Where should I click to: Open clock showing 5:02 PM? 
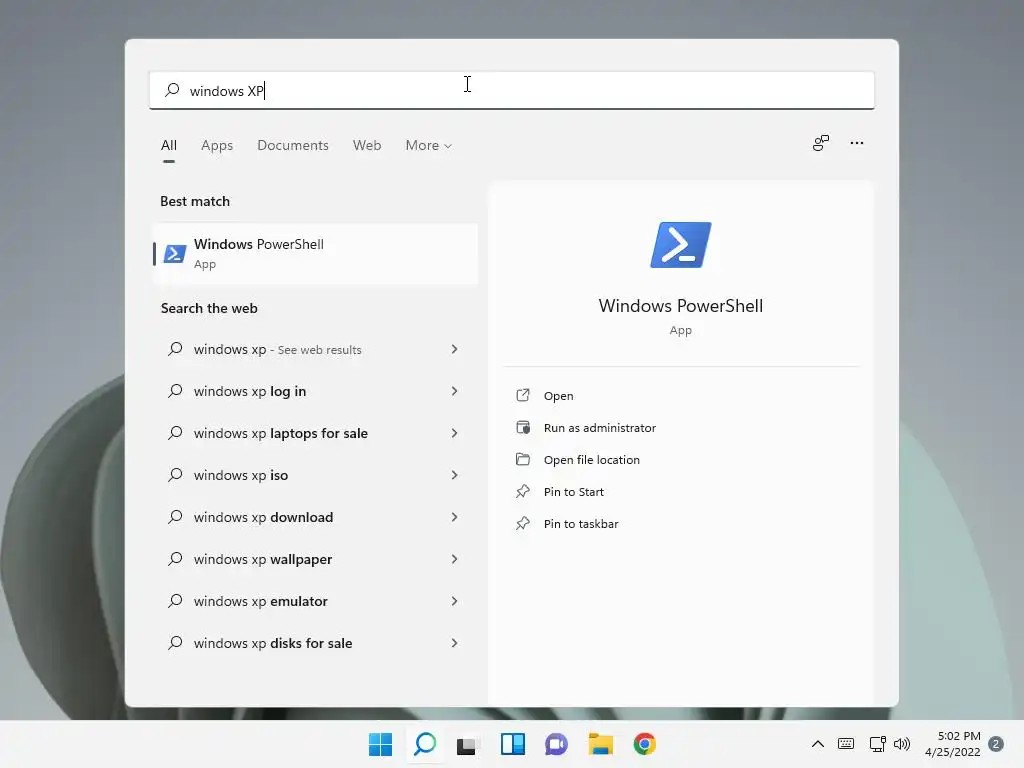952,744
